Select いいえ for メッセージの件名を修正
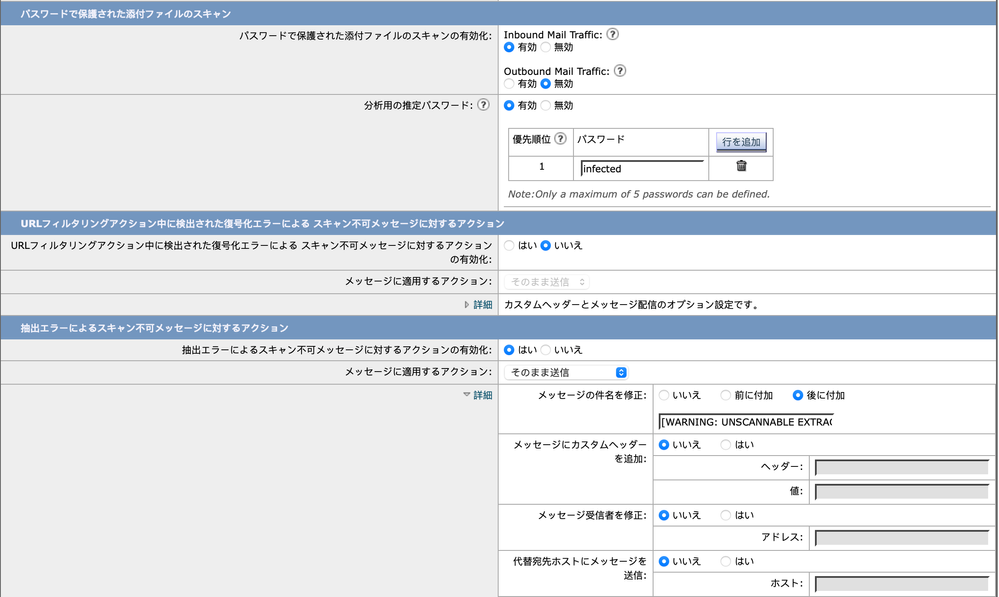The width and height of the screenshot is (999, 597). click(664, 395)
